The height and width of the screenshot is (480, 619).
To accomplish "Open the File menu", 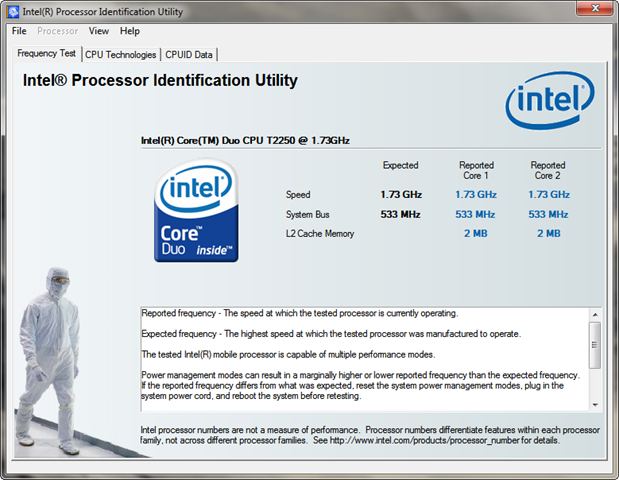I will 19,31.
